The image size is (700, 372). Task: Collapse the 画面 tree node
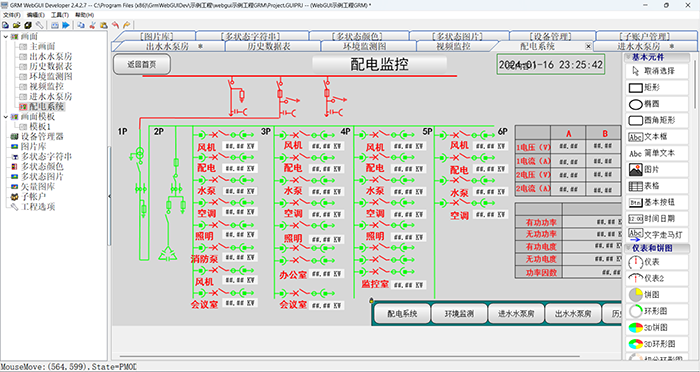click(x=5, y=37)
